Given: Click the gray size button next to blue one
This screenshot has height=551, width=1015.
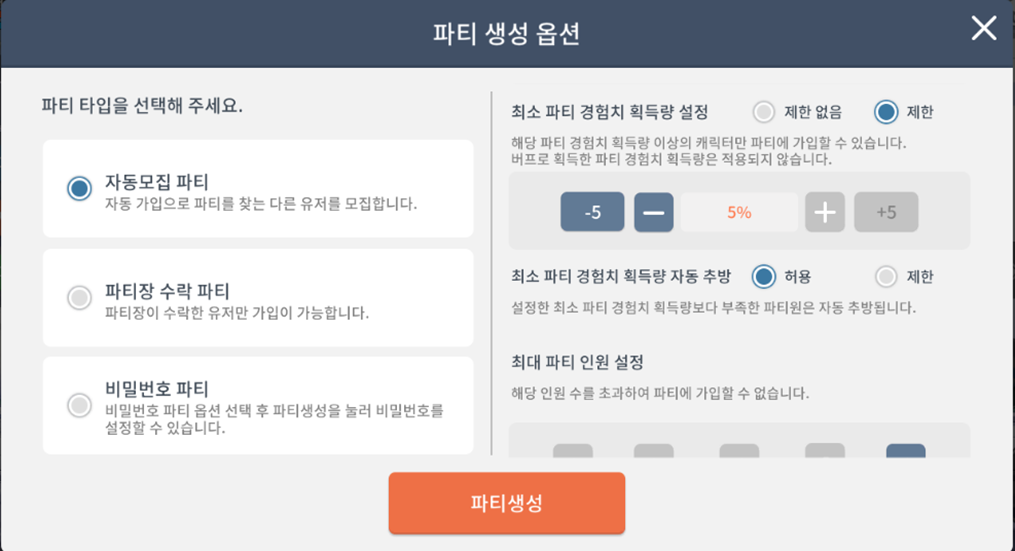Looking at the screenshot, I should (x=825, y=451).
